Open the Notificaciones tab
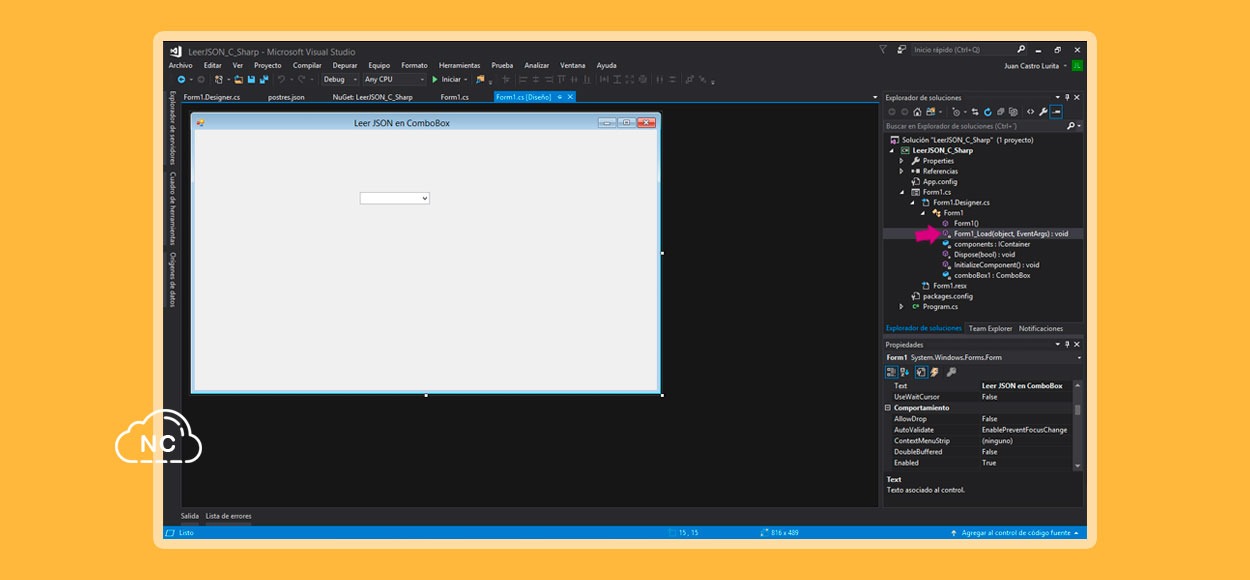The image size is (1250, 580). coord(1041,328)
